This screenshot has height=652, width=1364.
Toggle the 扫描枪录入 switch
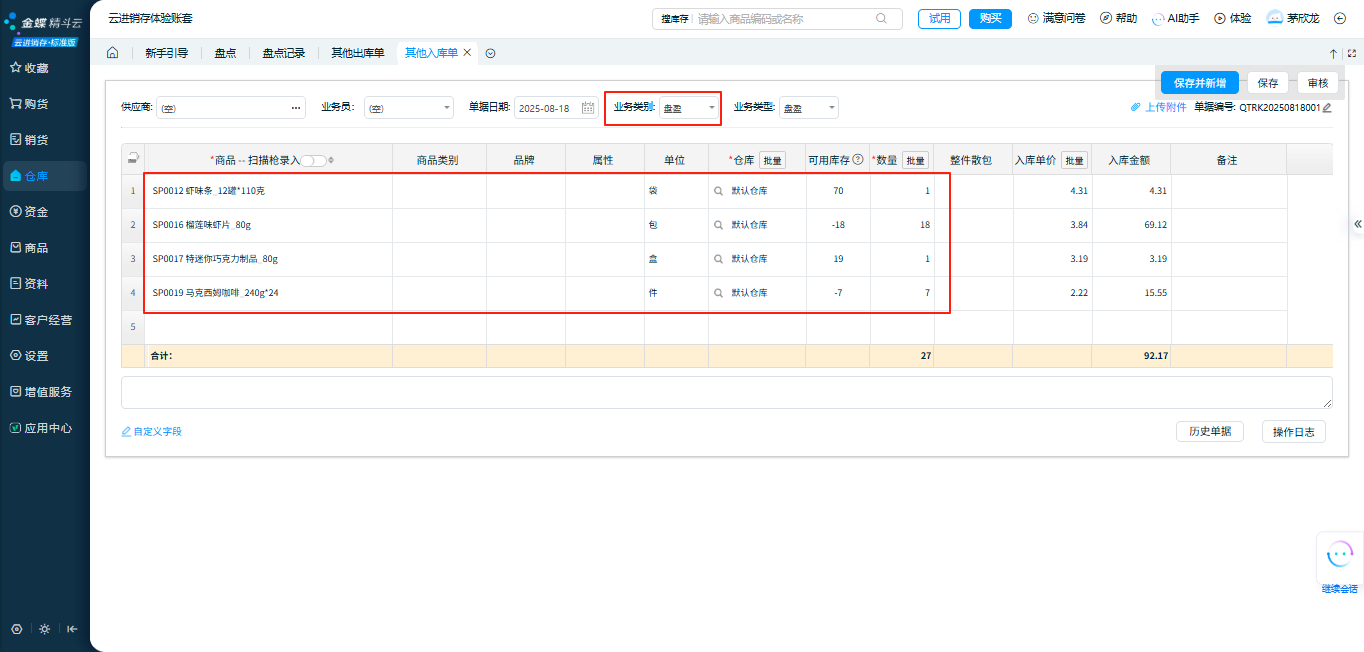click(314, 160)
